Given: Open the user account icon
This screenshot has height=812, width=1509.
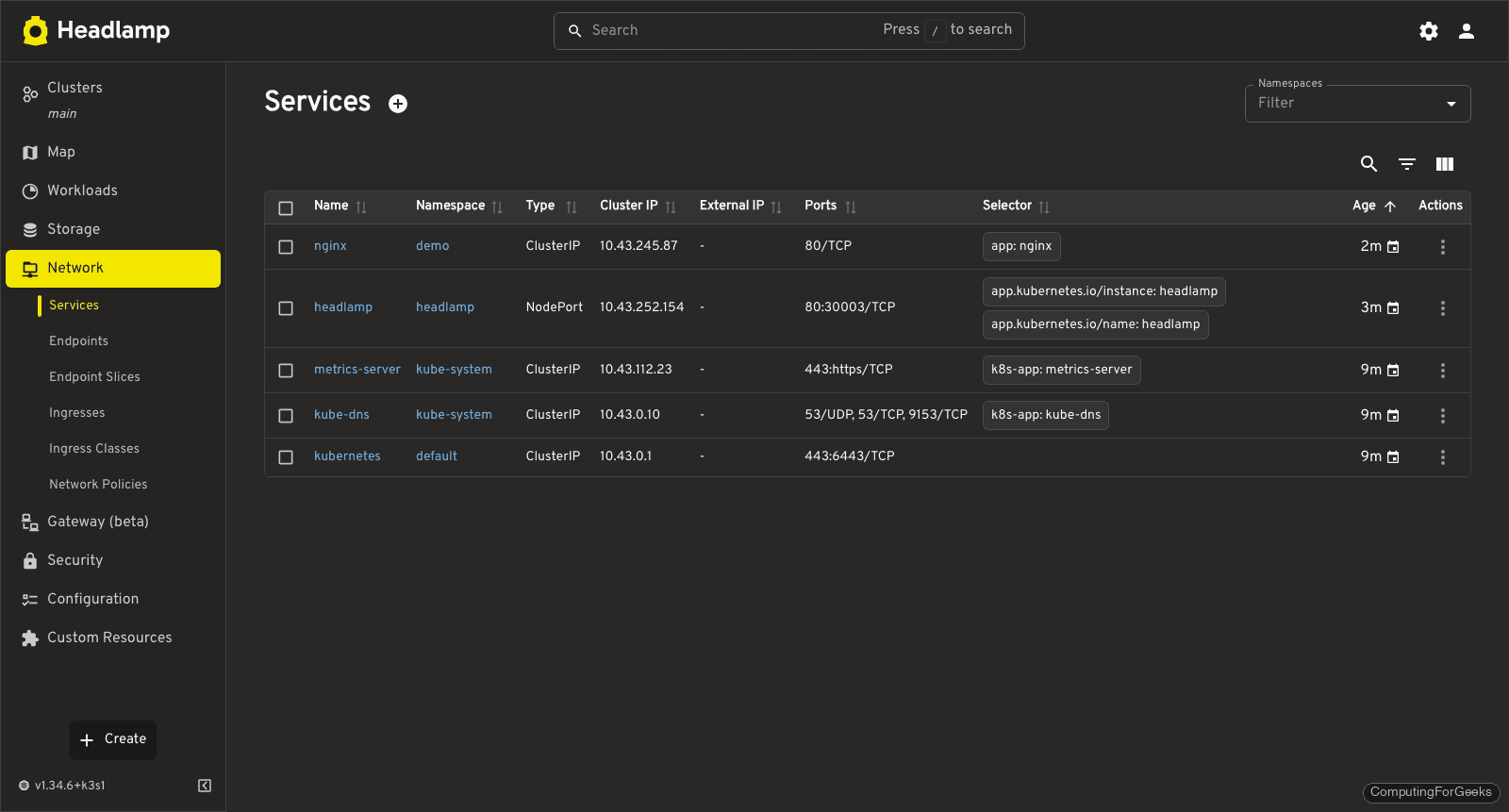Looking at the screenshot, I should coord(1467,31).
